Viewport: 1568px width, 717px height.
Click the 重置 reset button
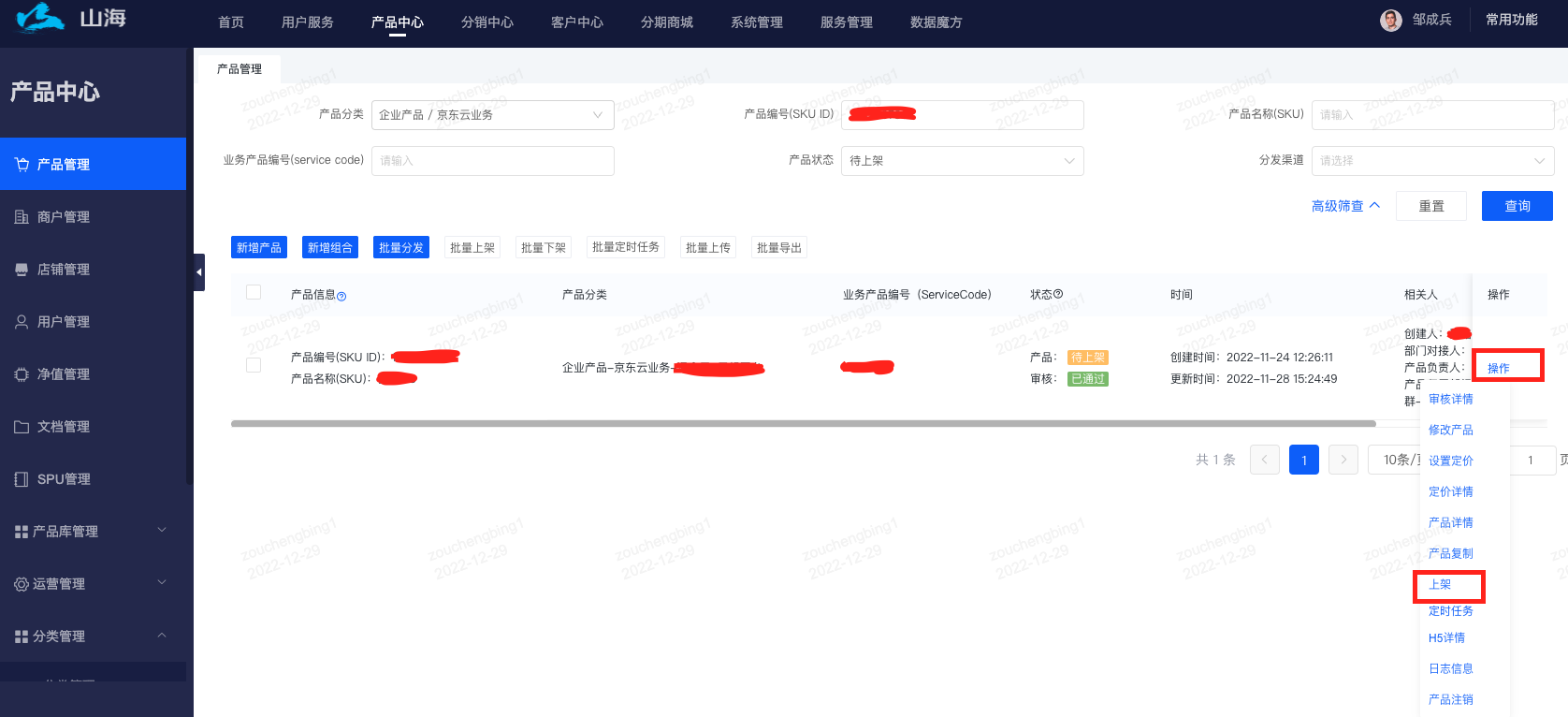(1431, 206)
